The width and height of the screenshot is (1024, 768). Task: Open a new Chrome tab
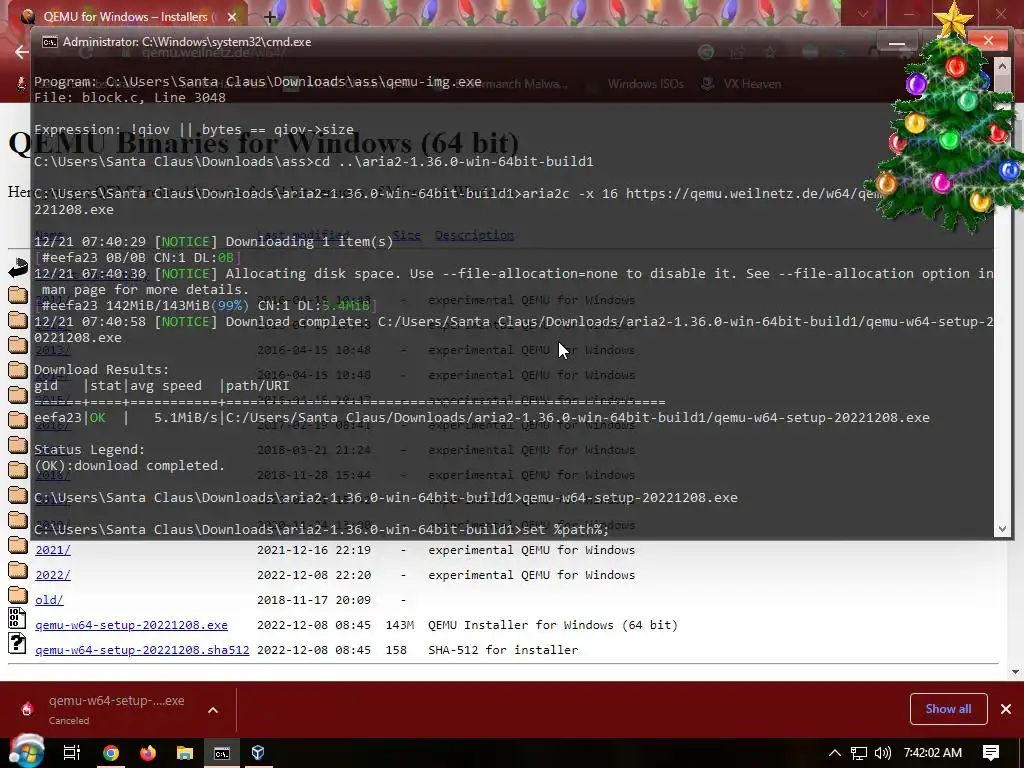(269, 17)
